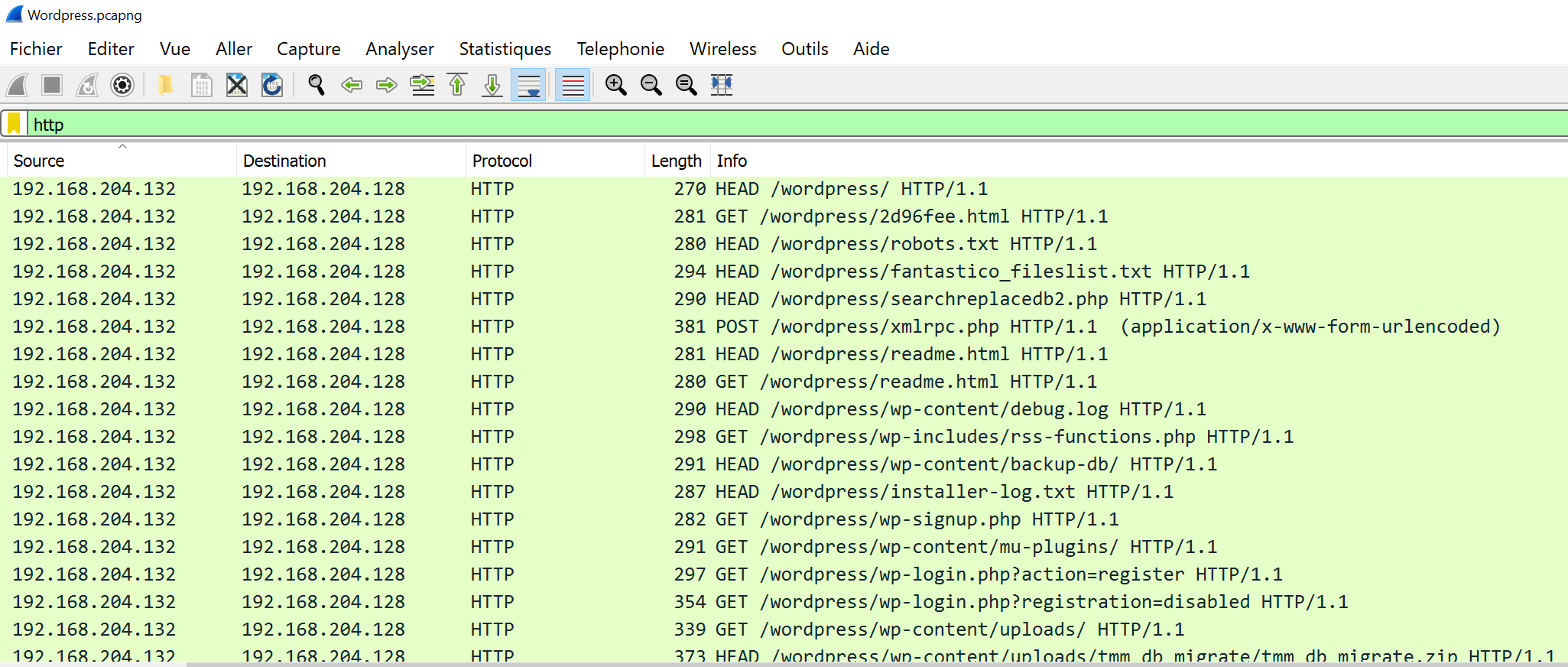Zoom in on packet text
This screenshot has width=1568, height=667.
[x=615, y=85]
